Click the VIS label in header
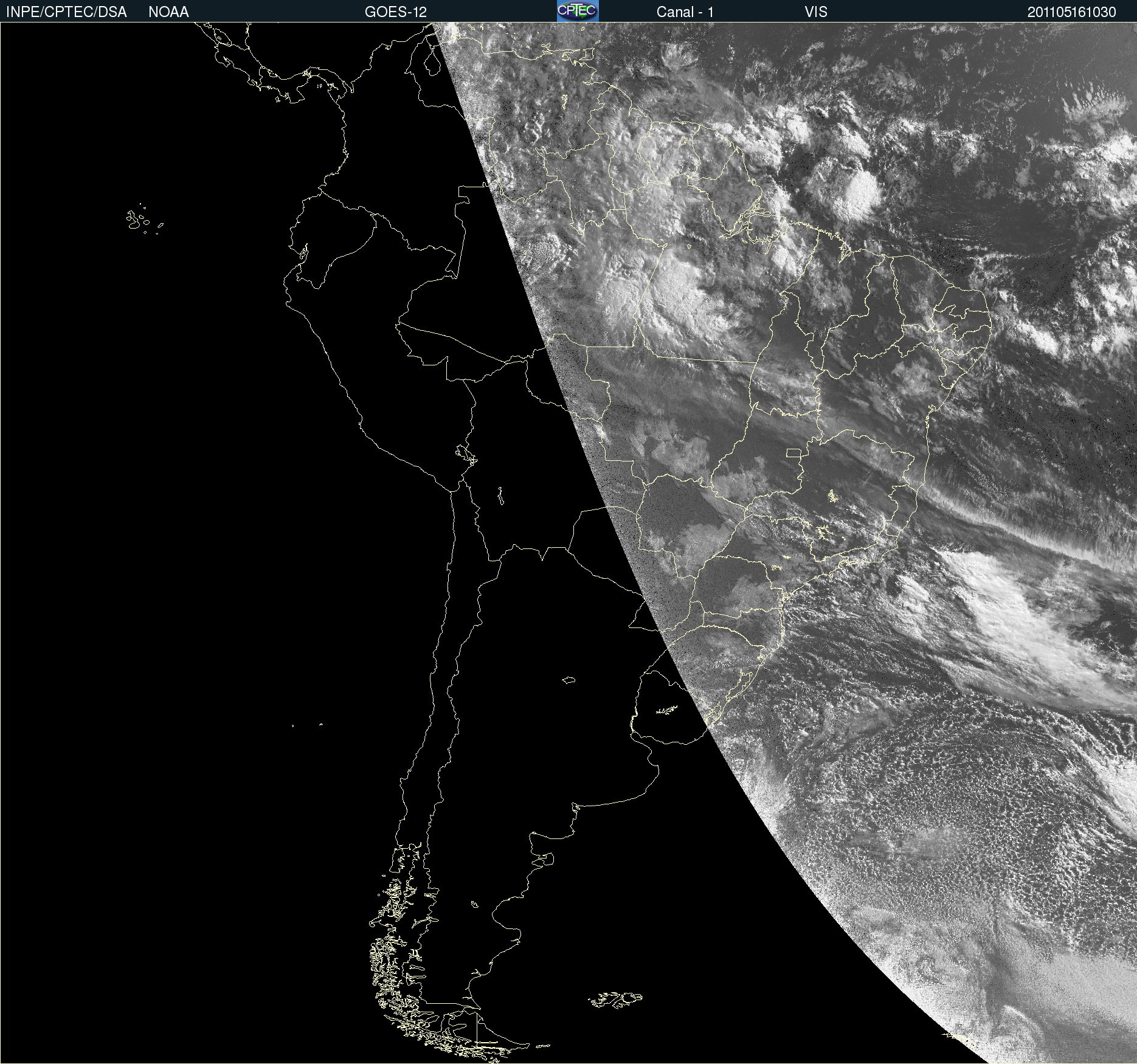Viewport: 1137px width, 1064px height. tap(816, 12)
